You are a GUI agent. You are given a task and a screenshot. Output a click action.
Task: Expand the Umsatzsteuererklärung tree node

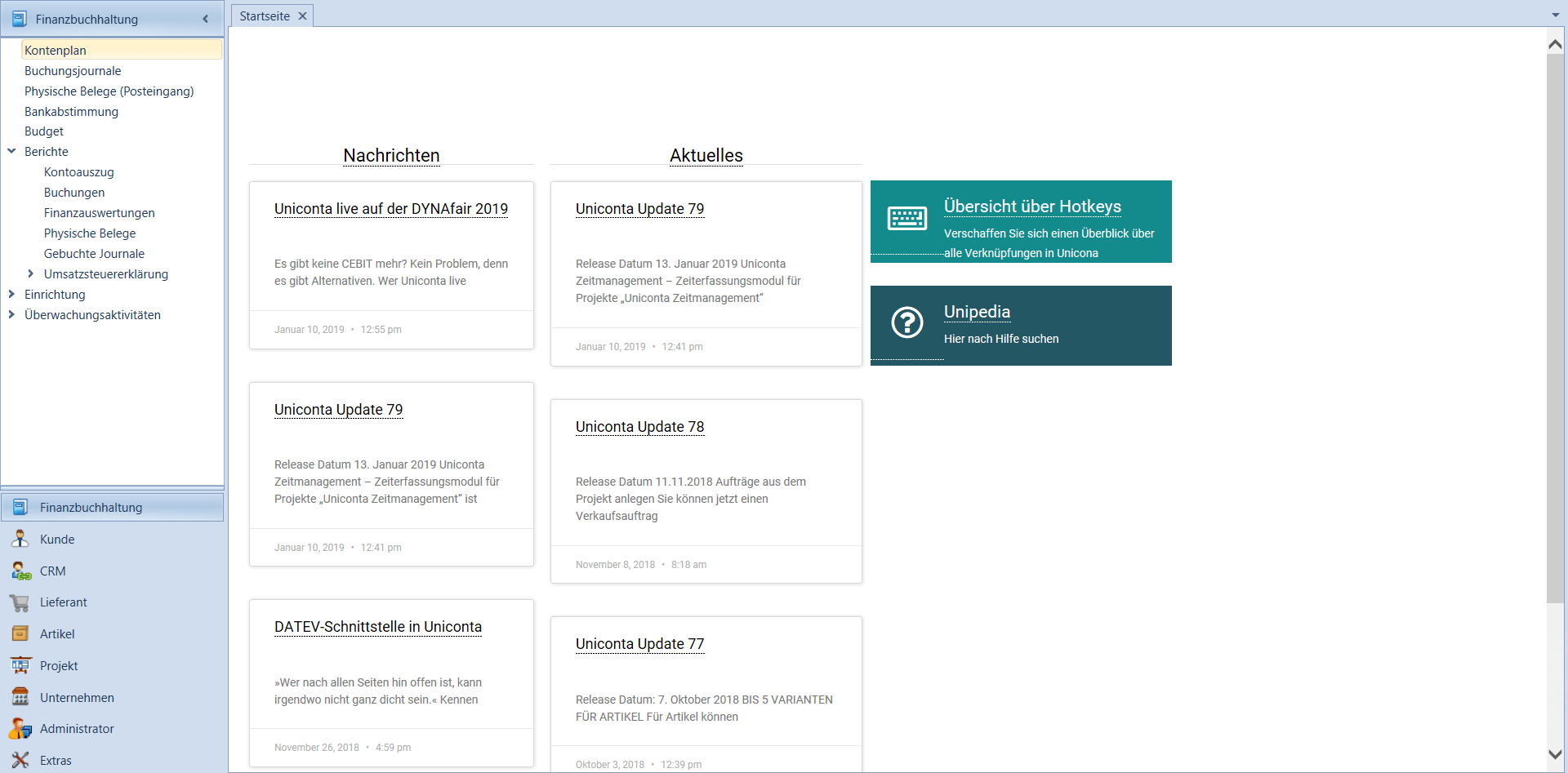tap(31, 273)
